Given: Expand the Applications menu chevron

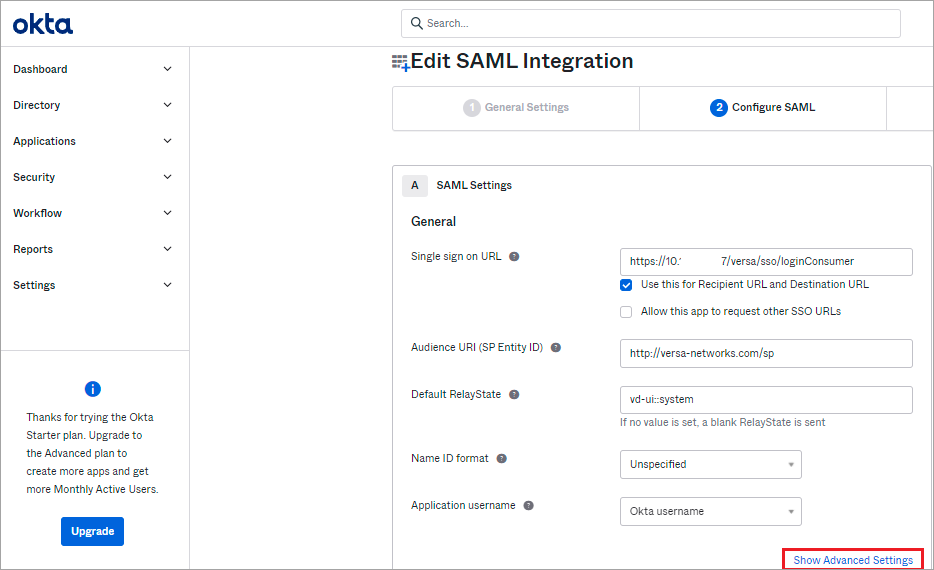Looking at the screenshot, I should pos(167,141).
